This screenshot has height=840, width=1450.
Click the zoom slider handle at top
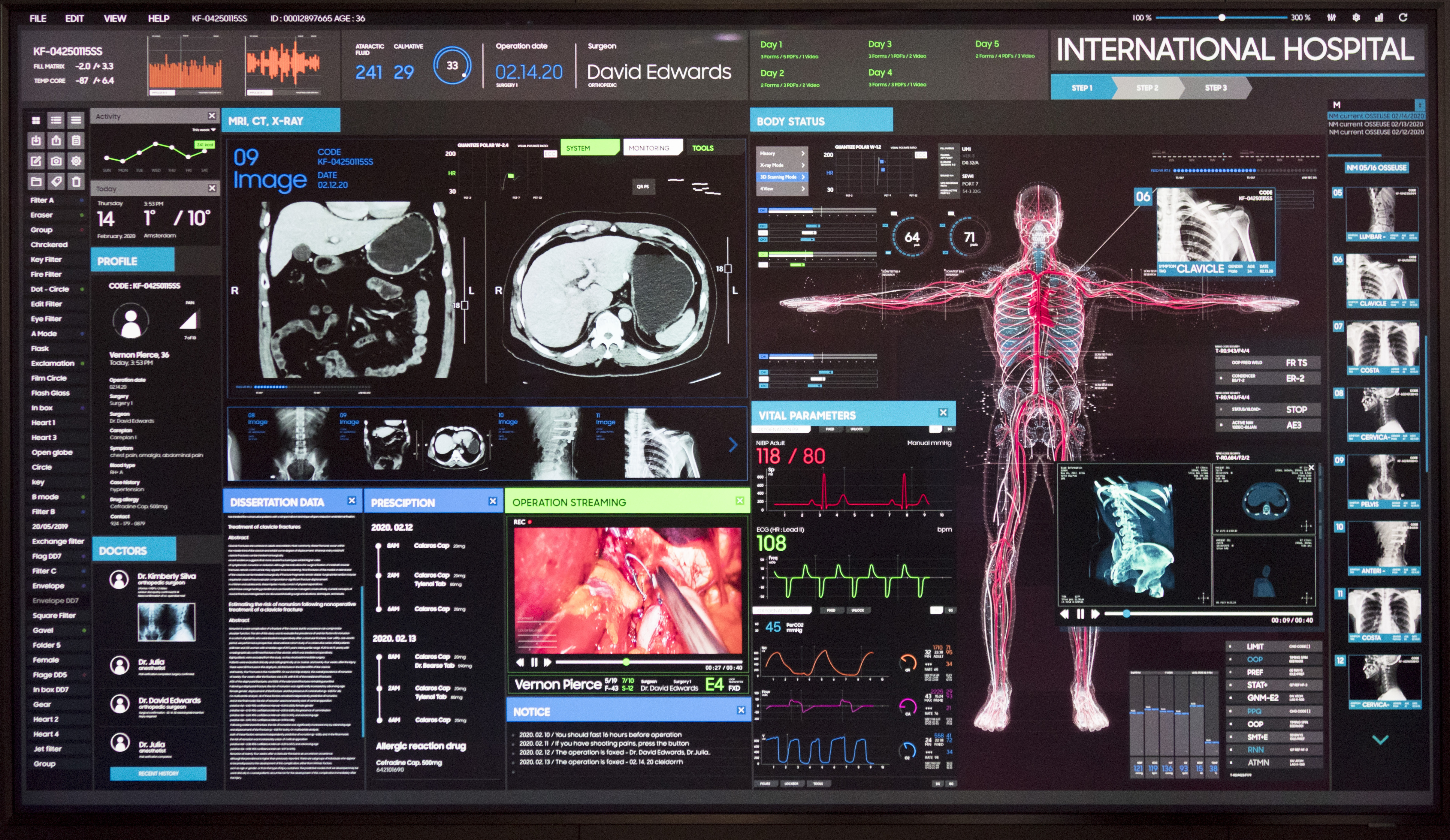(1222, 18)
